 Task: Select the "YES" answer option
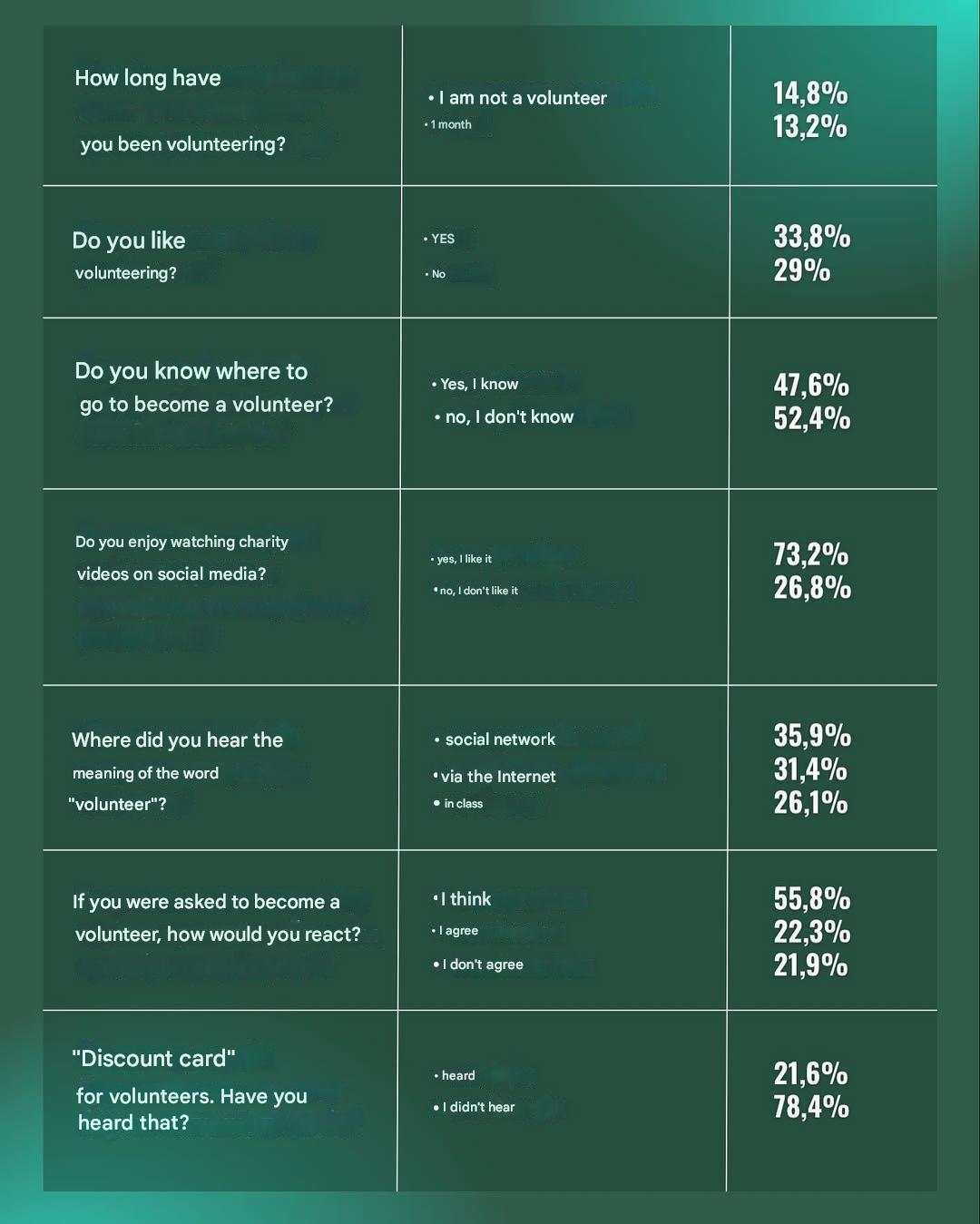[x=443, y=239]
